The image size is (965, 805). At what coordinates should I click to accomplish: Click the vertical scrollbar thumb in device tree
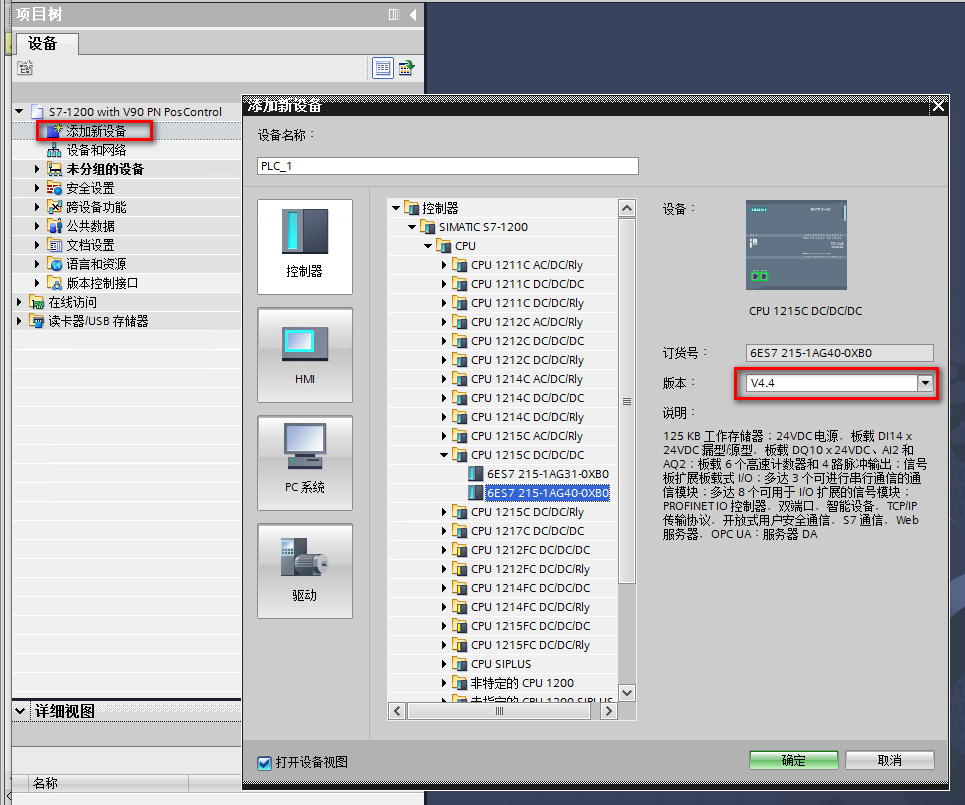tap(627, 401)
